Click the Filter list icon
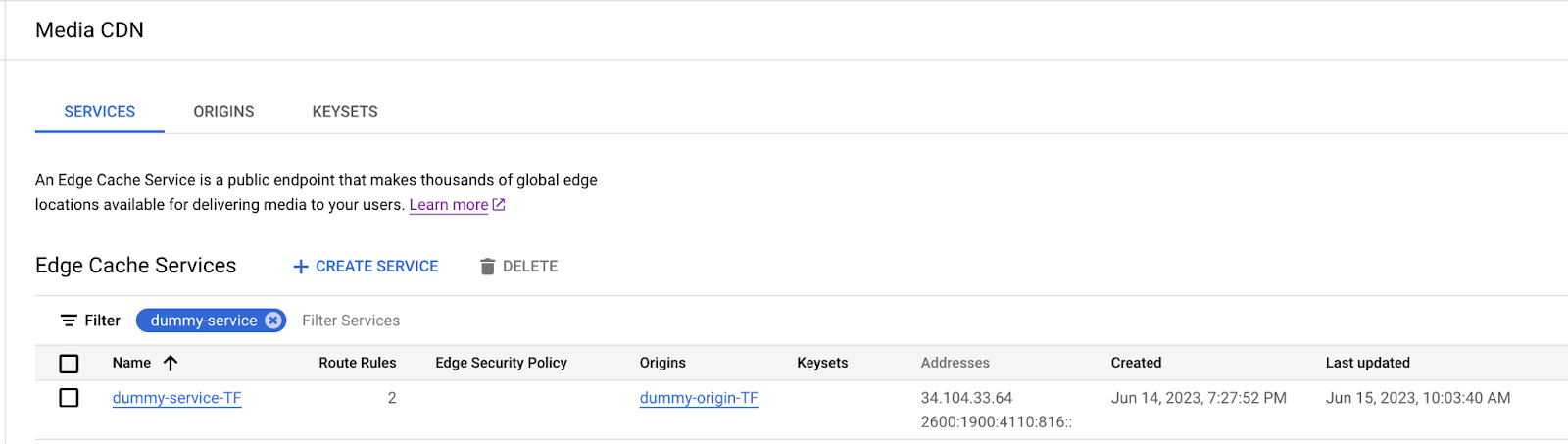 tap(69, 321)
